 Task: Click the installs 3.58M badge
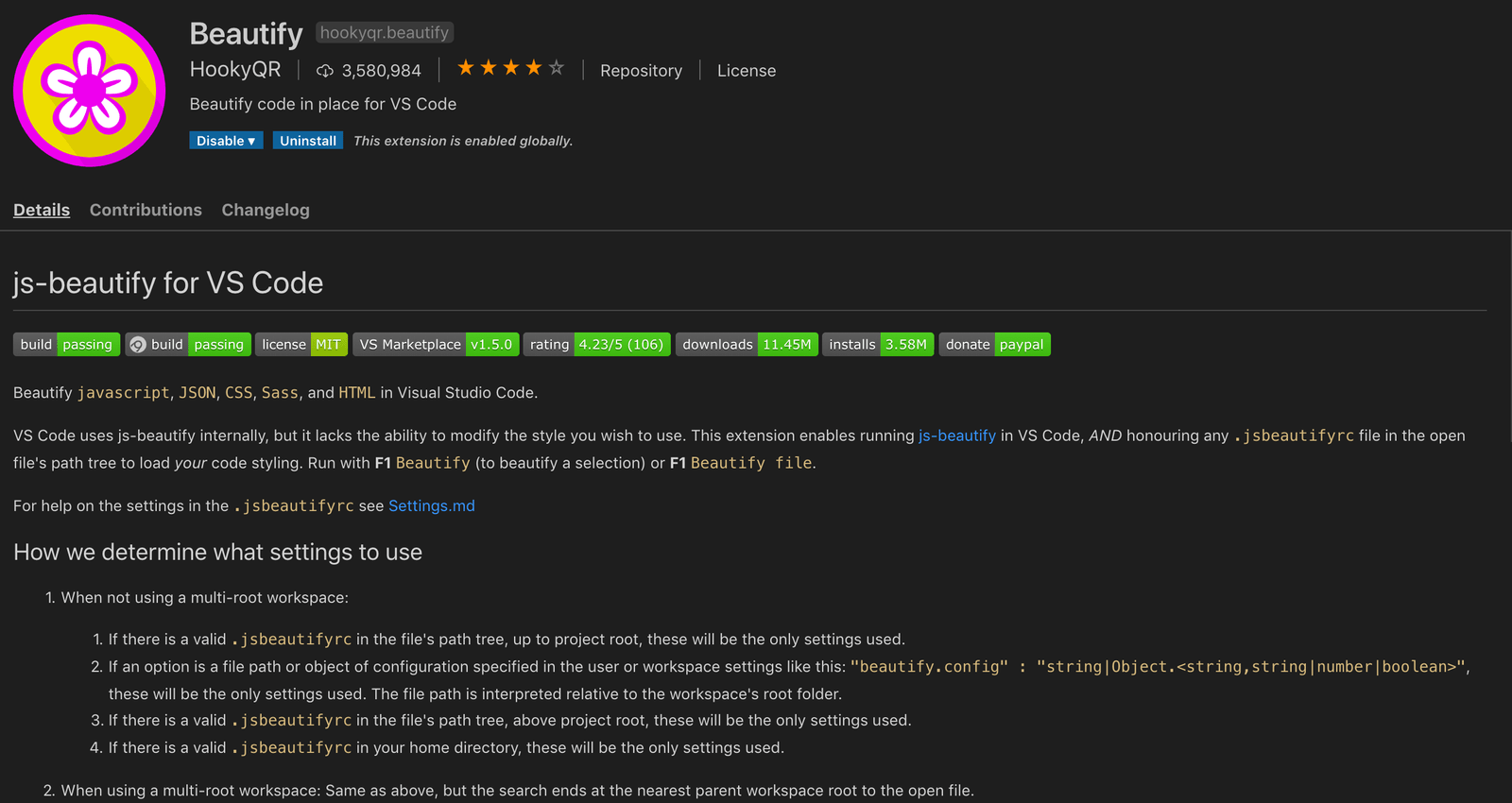(878, 345)
